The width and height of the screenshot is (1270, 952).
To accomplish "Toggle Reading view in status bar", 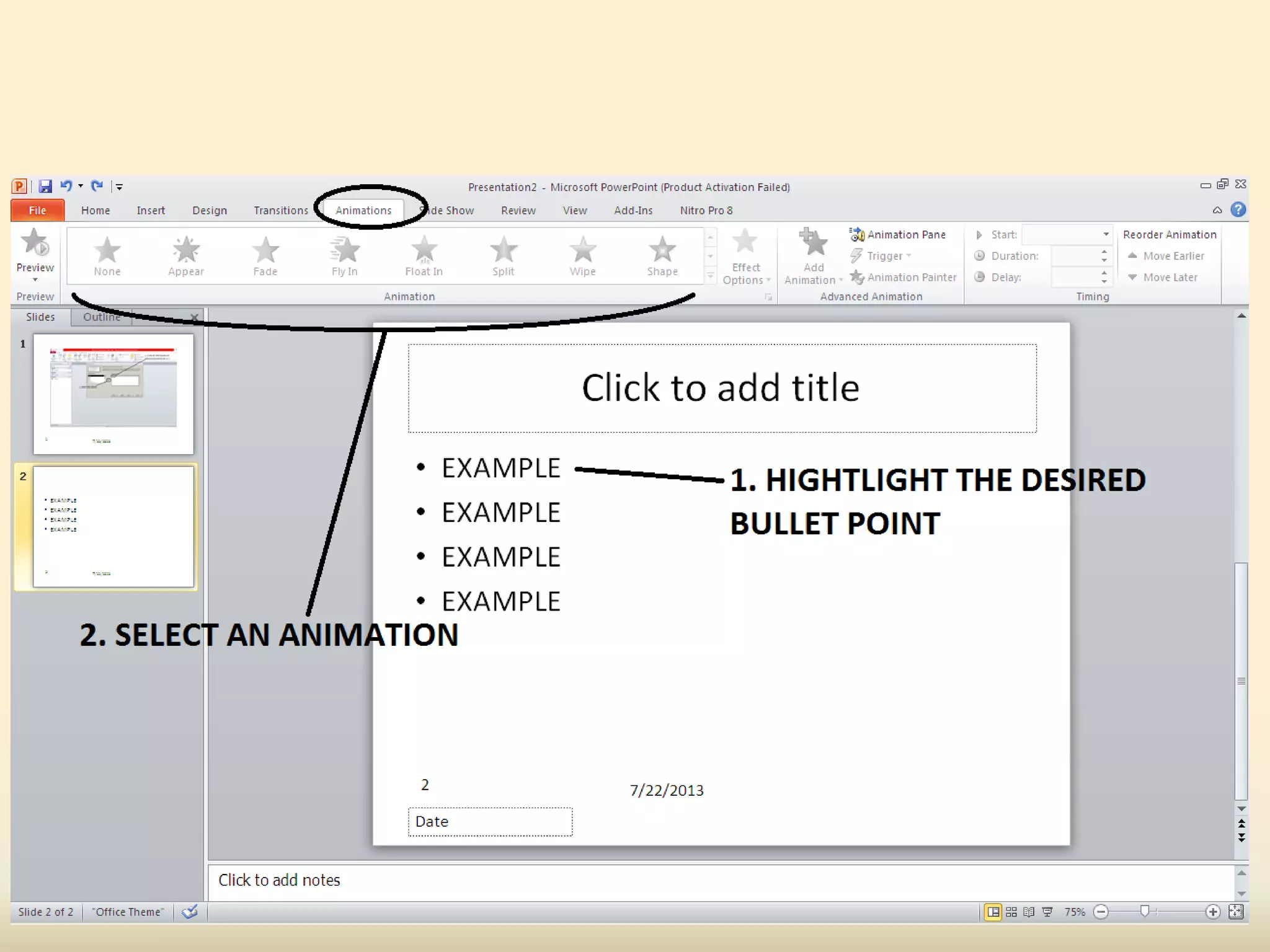I will click(x=1029, y=912).
